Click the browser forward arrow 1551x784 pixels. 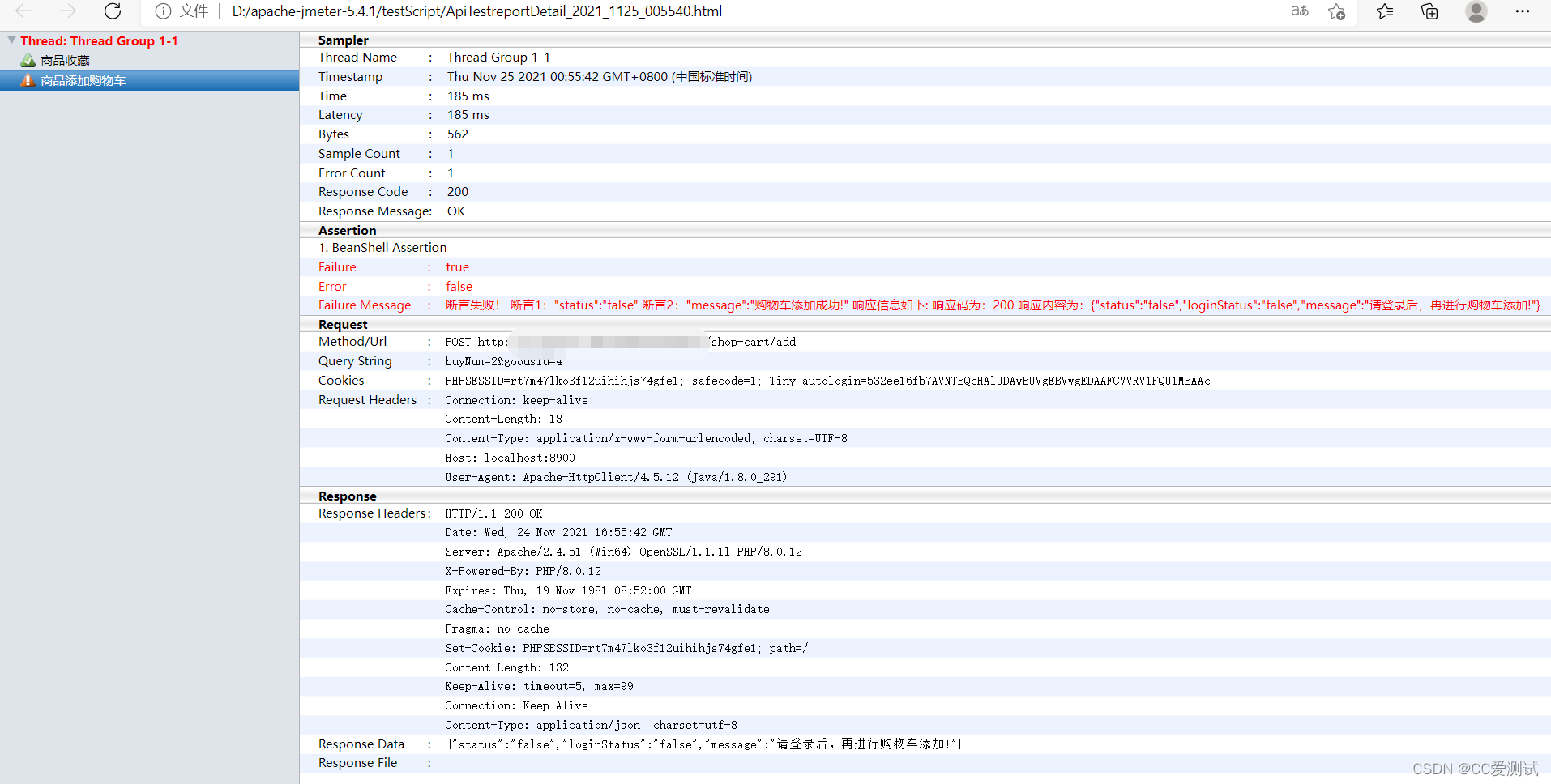pos(68,11)
